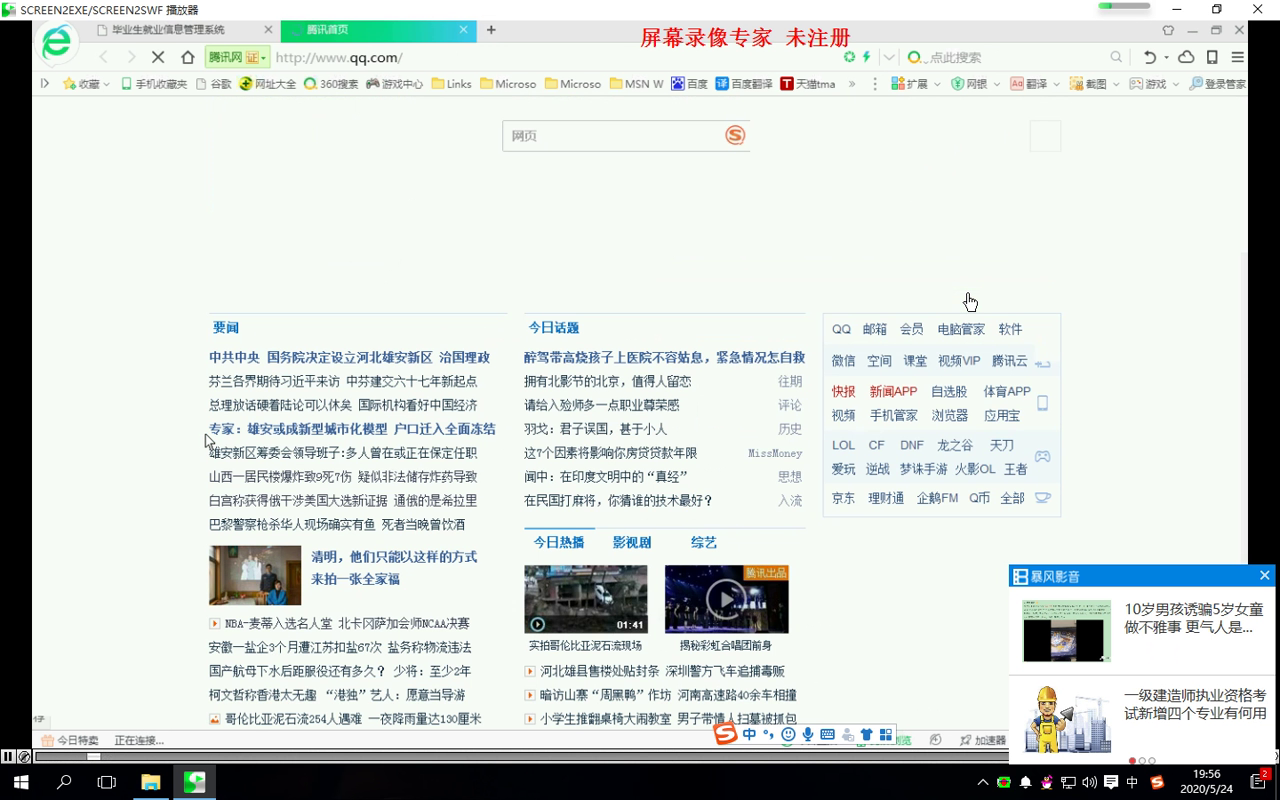Viewport: 1280px width, 800px height.
Task: Open the 天猫 bookmark
Action: tap(808, 84)
